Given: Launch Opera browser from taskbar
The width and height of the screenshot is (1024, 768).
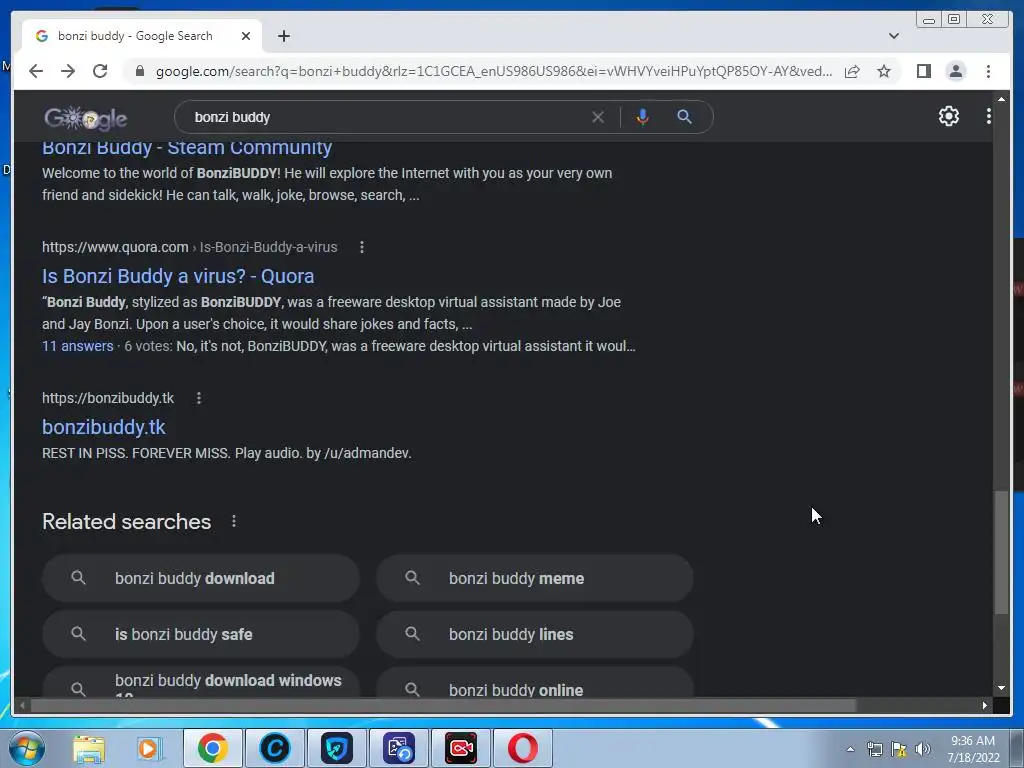Looking at the screenshot, I should pyautogui.click(x=522, y=748).
